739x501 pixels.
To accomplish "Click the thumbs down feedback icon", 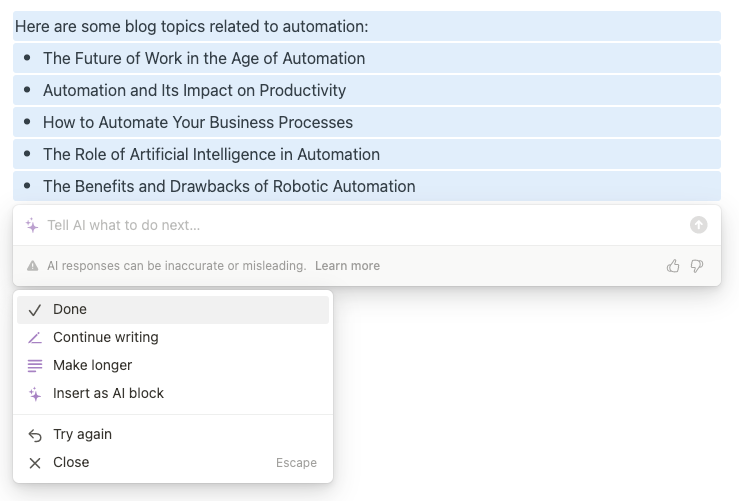I will (697, 266).
